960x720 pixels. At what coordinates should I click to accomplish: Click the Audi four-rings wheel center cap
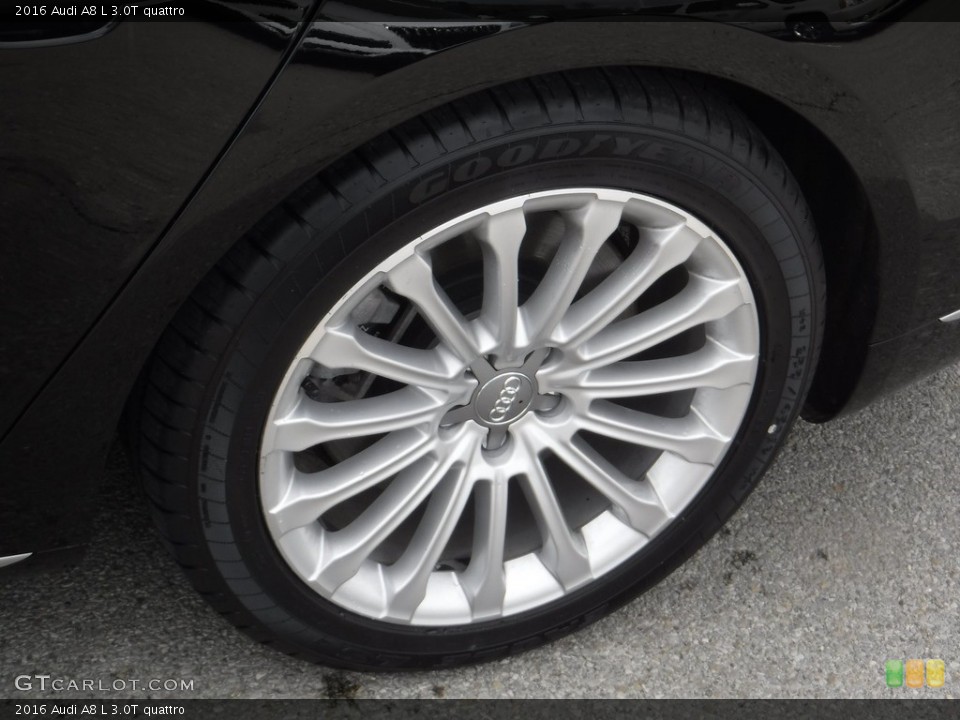504,397
